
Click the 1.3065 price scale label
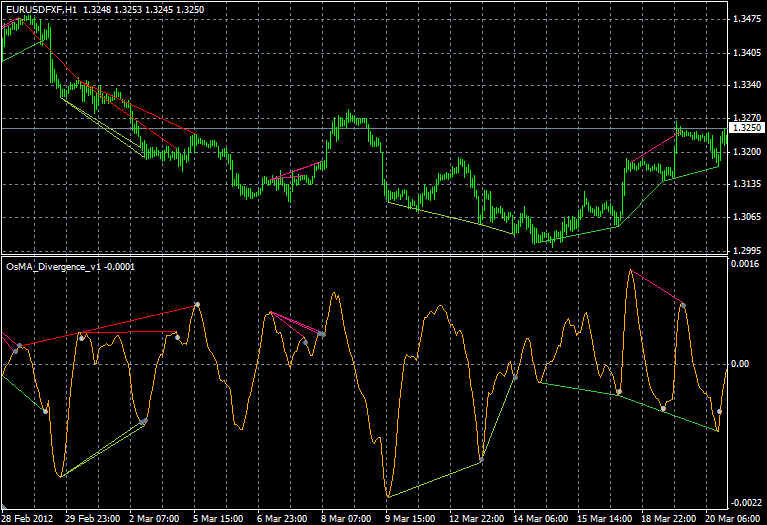pos(747,217)
